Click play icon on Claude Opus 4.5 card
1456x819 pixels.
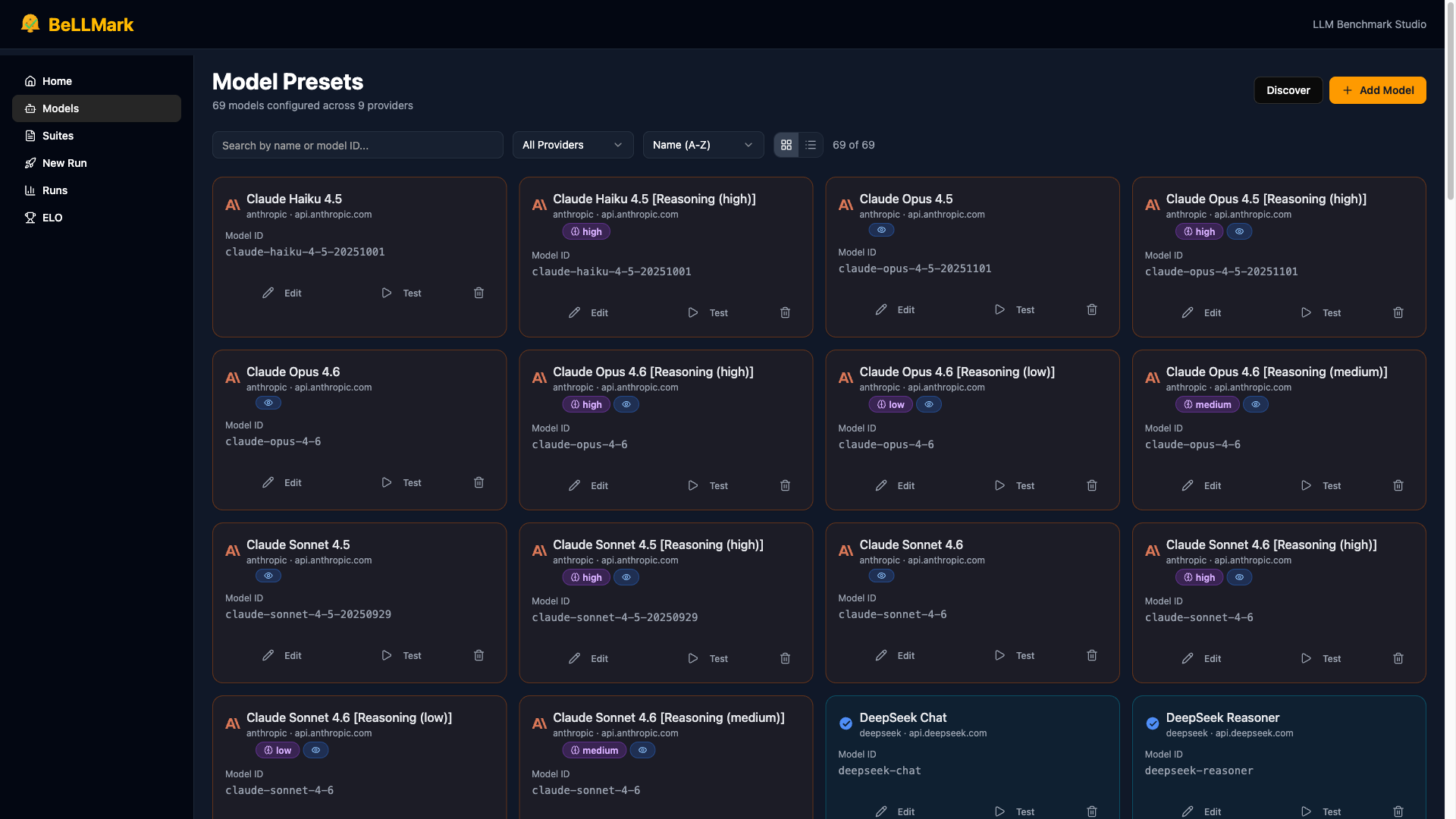[x=999, y=309]
